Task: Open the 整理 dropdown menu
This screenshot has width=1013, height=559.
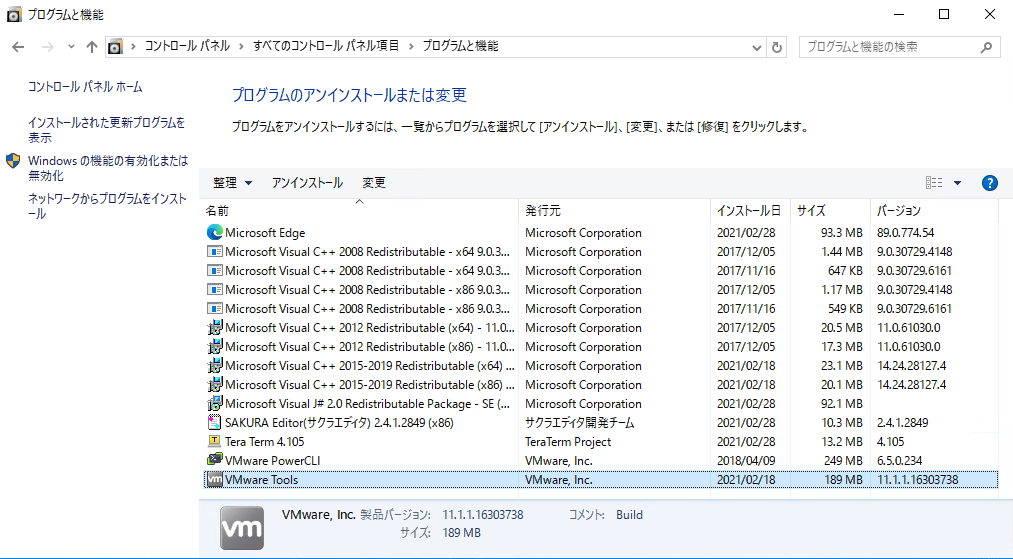Action: click(x=232, y=183)
